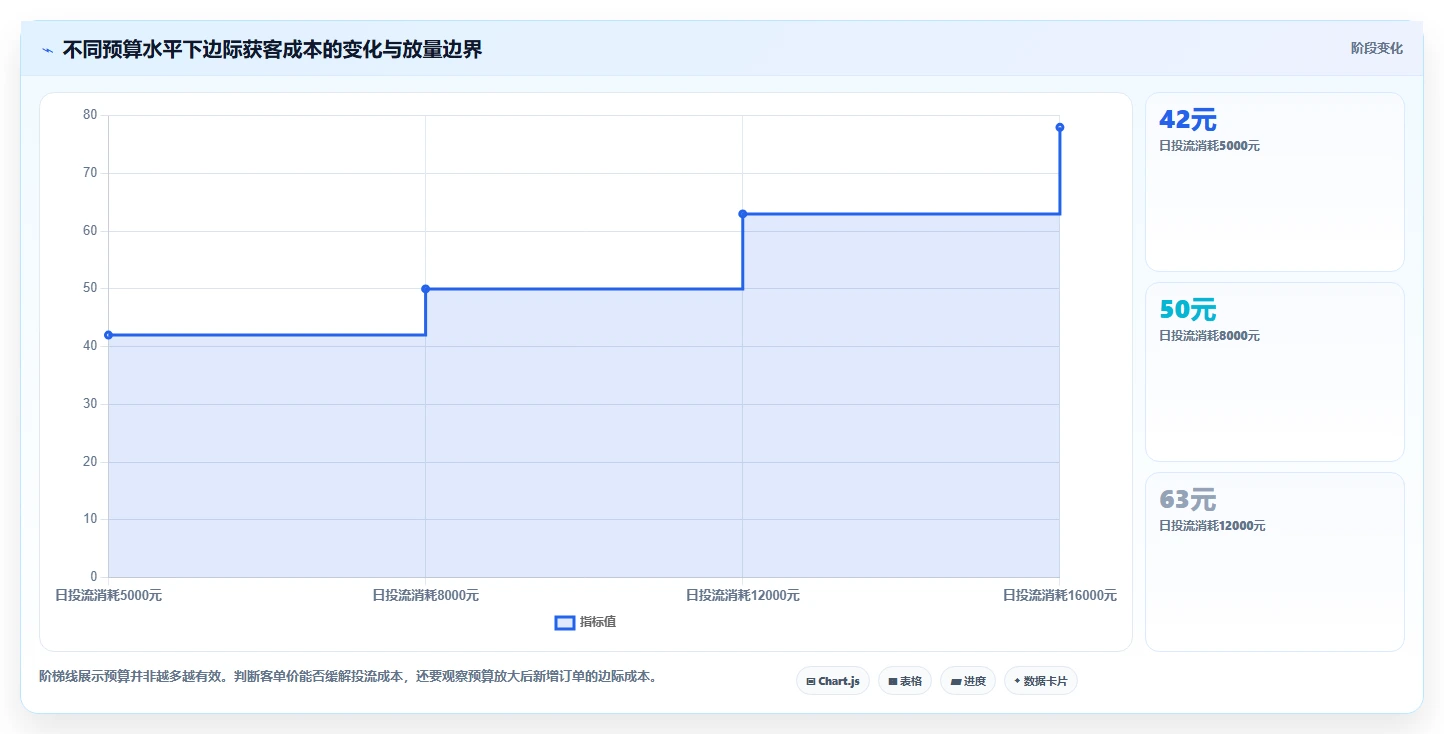Click x-axis label 日投流消耗12000元
The width and height of the screenshot is (1444, 734).
[x=742, y=595]
